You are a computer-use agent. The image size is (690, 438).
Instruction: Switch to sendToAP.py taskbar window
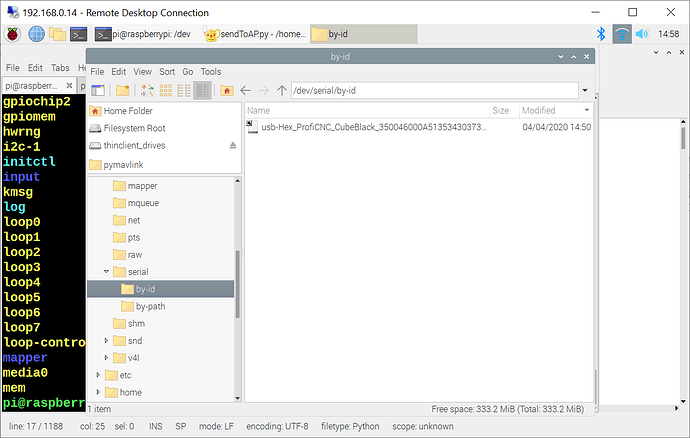(x=255, y=34)
